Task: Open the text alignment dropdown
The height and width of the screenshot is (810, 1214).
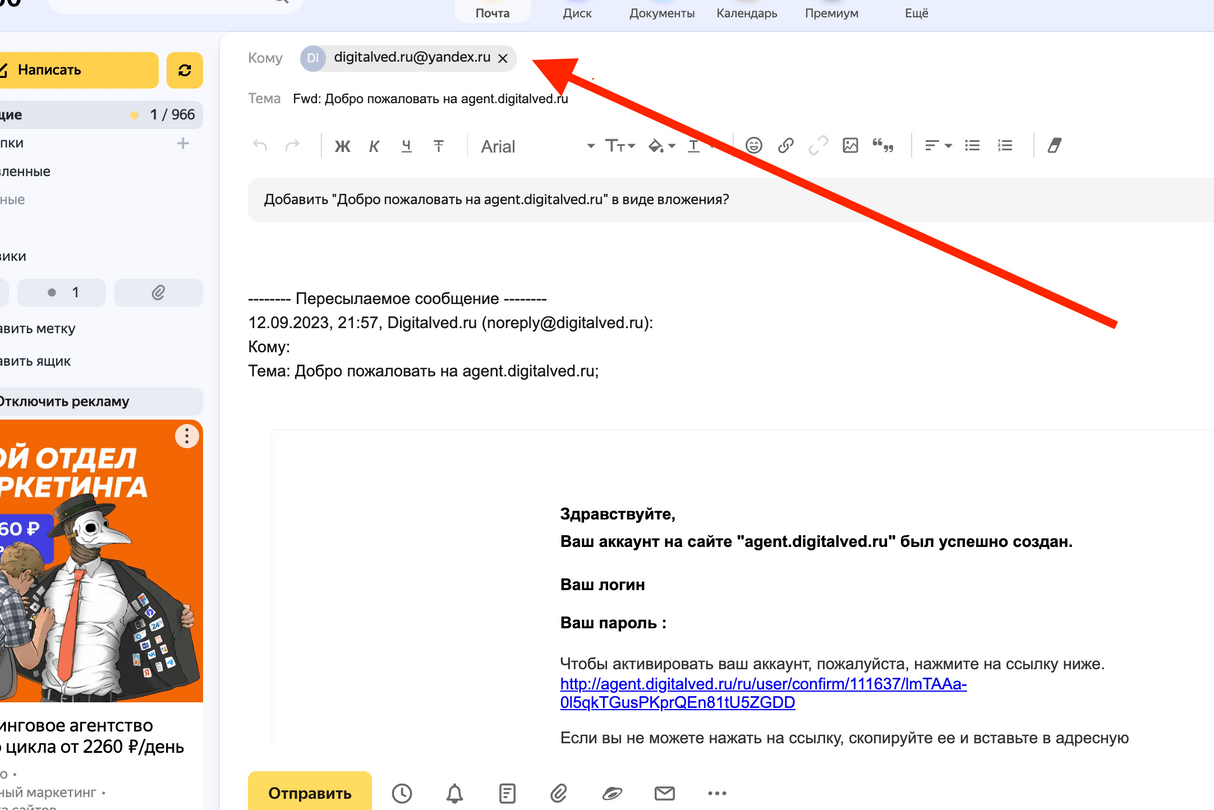Action: [937, 146]
